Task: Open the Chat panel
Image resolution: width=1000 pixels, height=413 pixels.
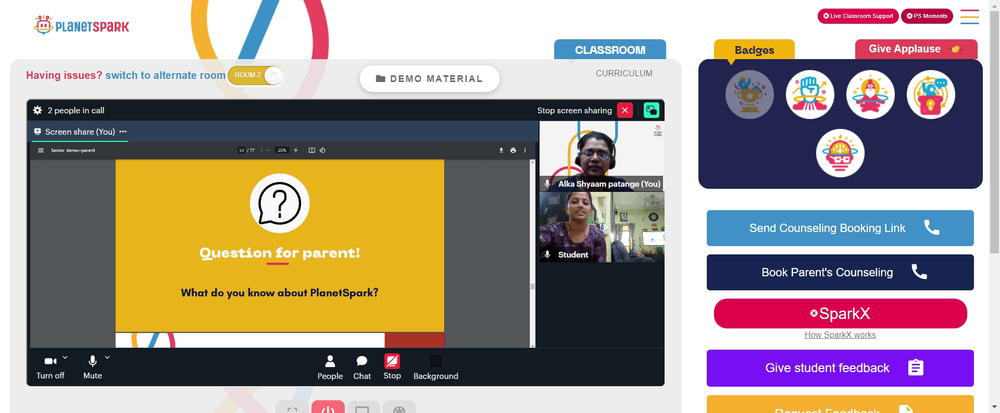Action: (362, 368)
